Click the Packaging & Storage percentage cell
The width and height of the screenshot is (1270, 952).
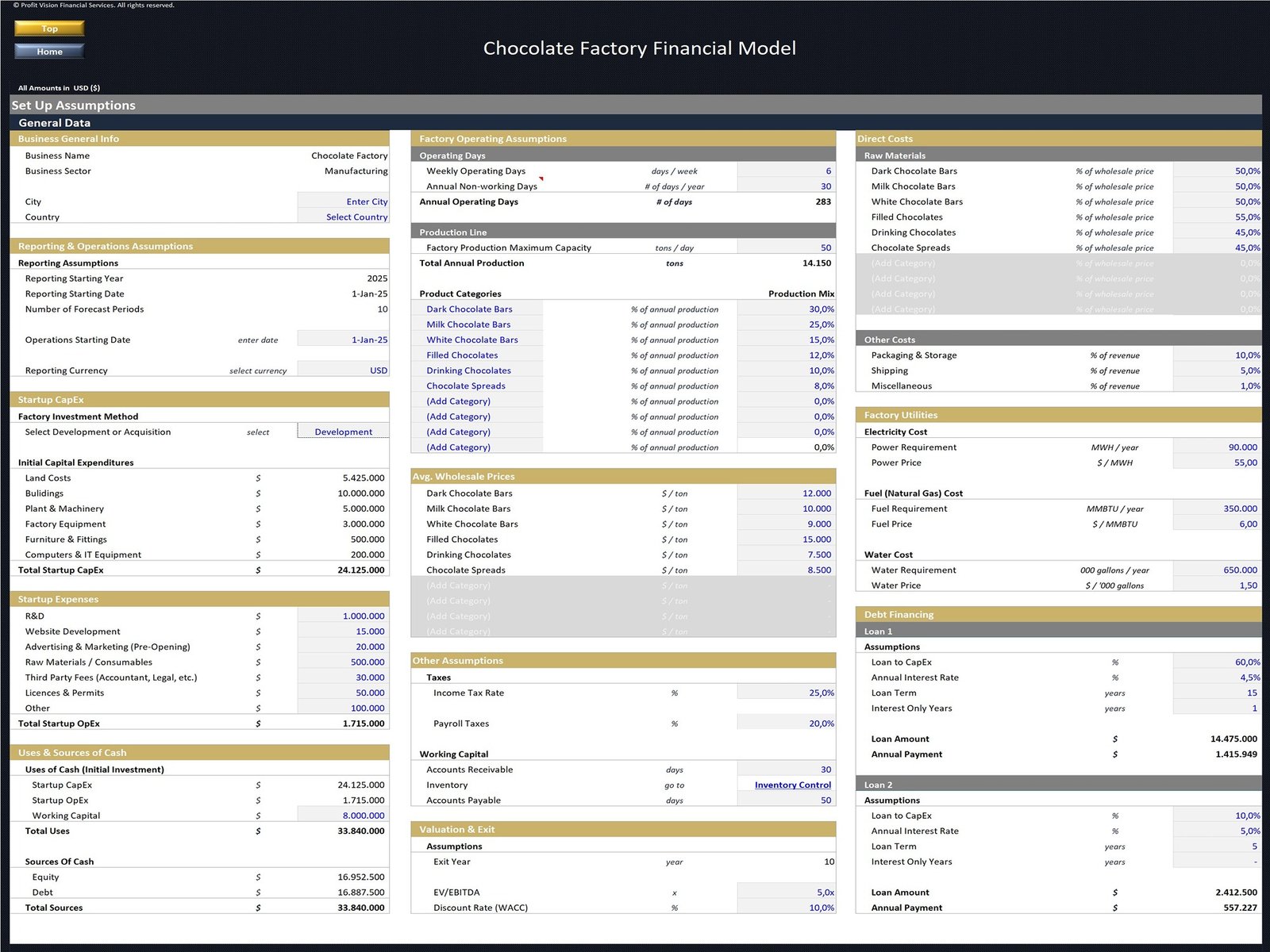pyautogui.click(x=1217, y=355)
